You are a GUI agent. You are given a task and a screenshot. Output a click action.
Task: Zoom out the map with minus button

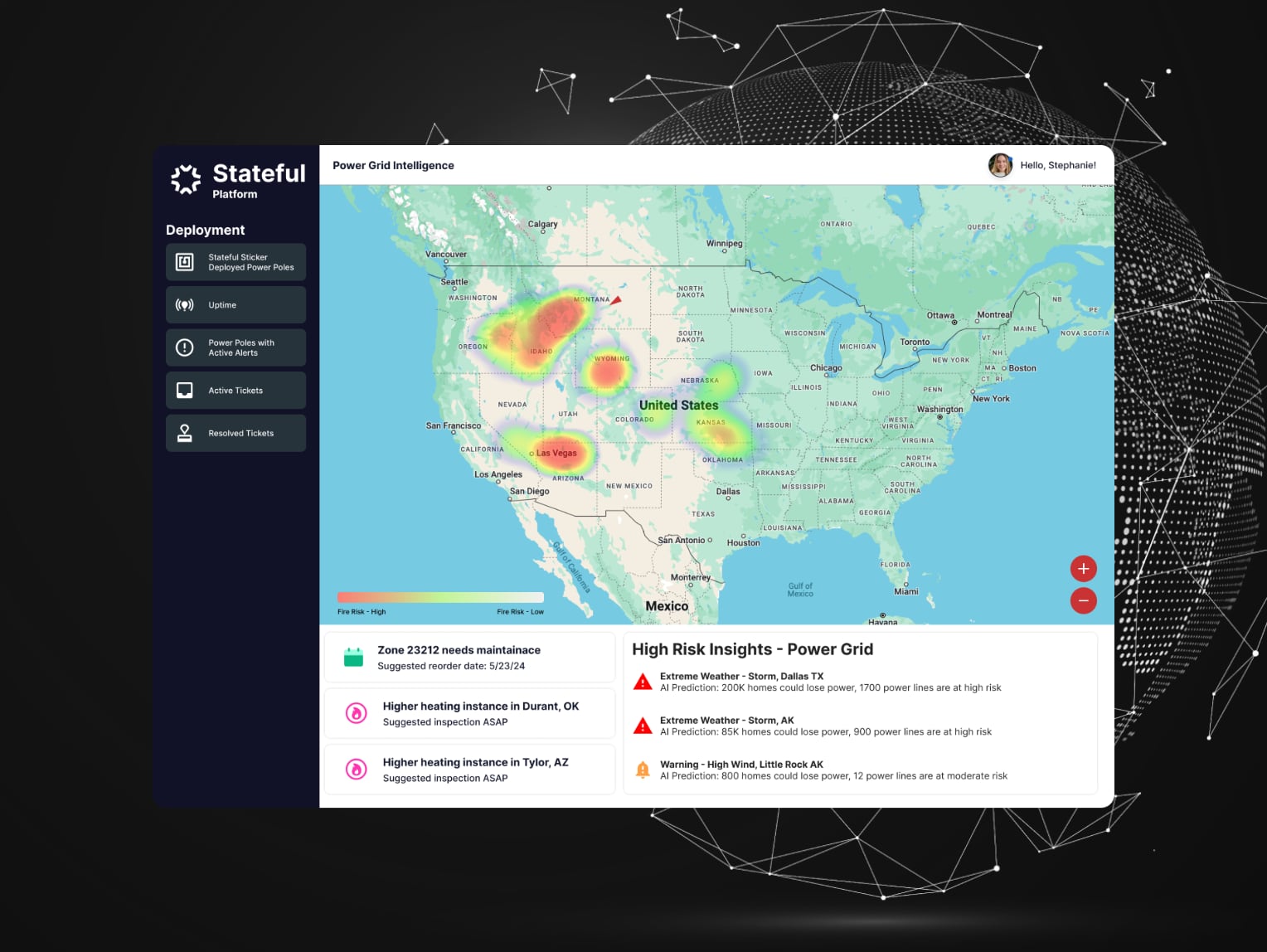coord(1083,600)
